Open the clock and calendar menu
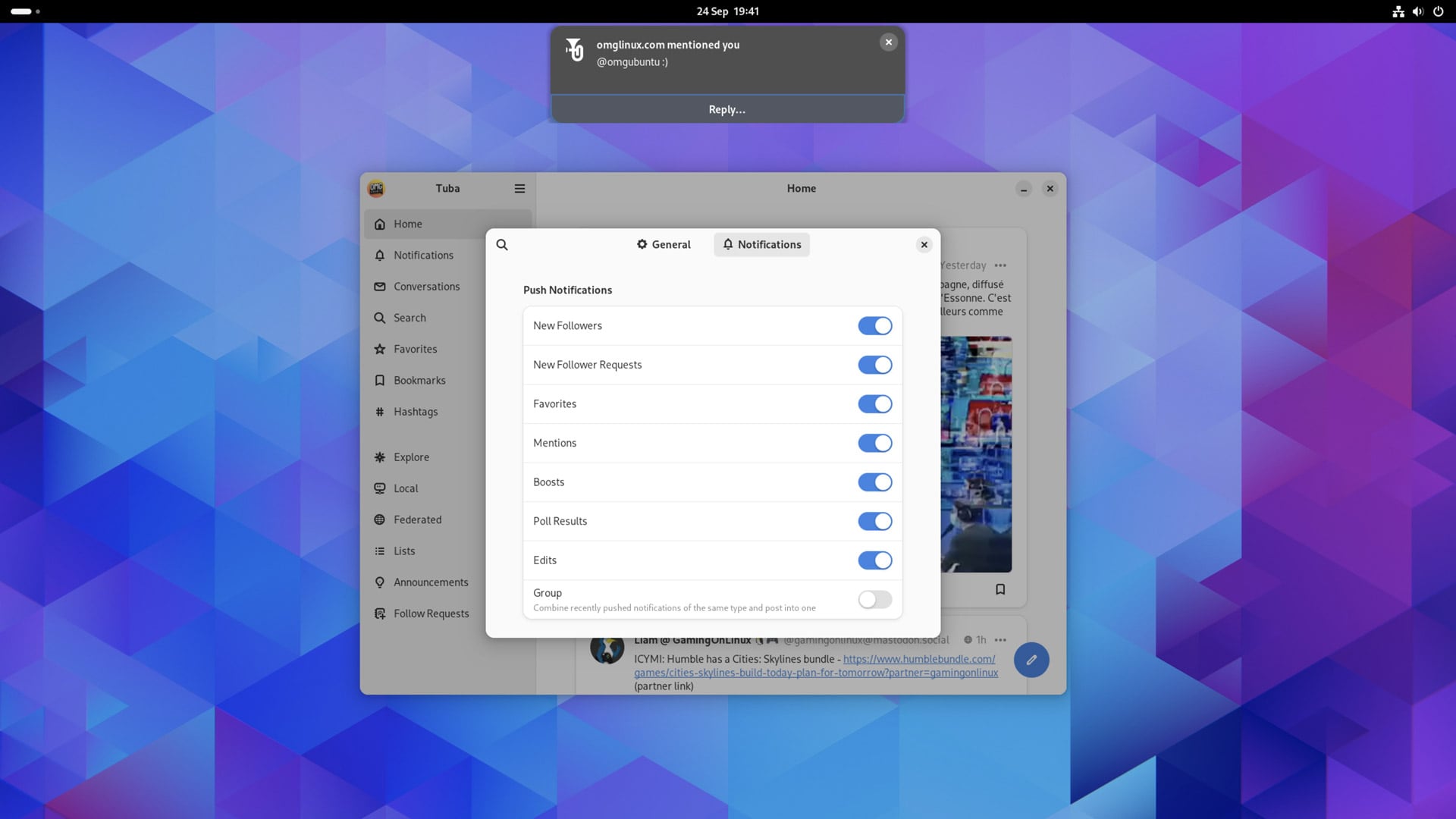1456x819 pixels. click(727, 11)
